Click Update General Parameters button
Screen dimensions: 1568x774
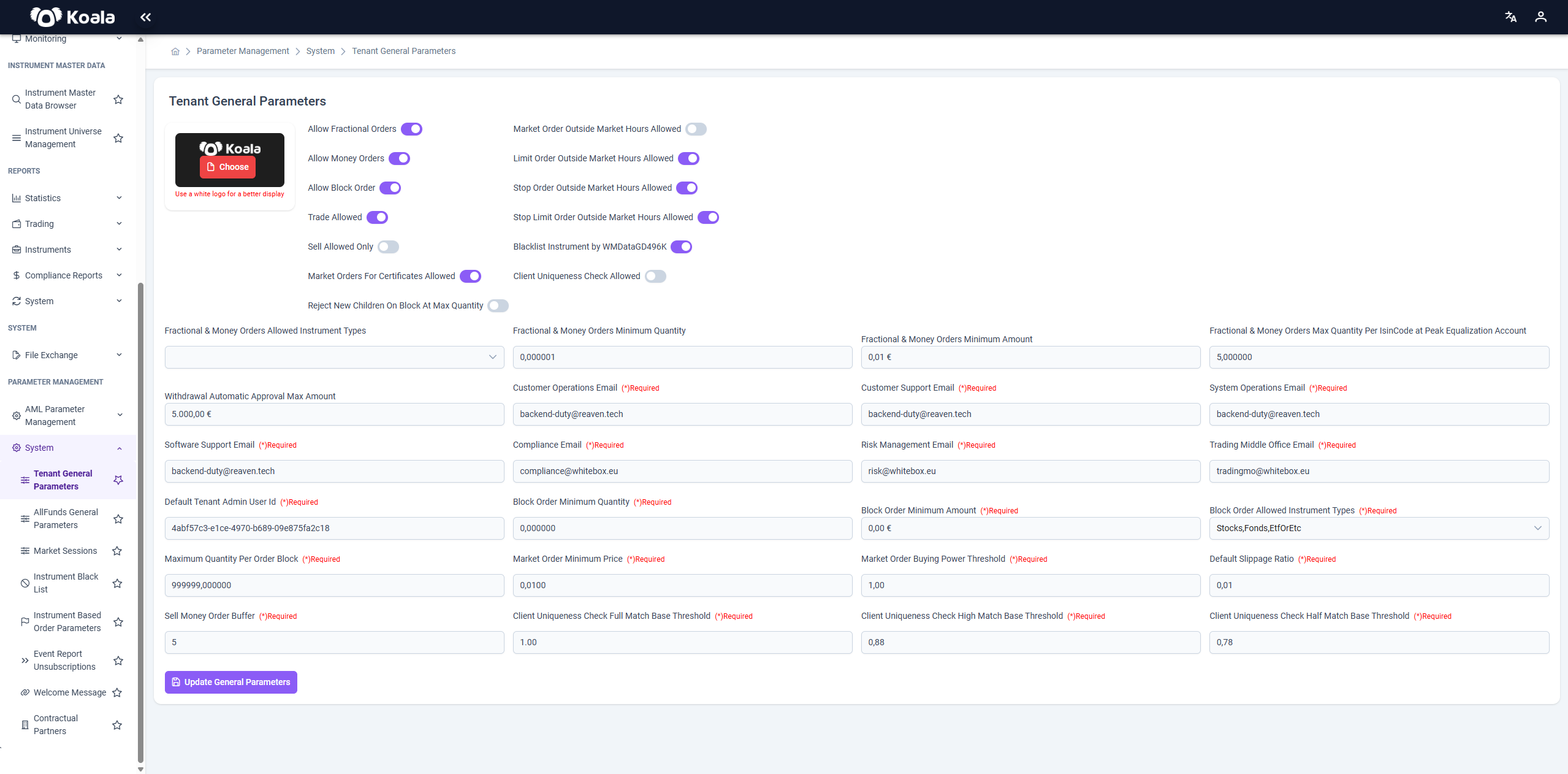(231, 682)
